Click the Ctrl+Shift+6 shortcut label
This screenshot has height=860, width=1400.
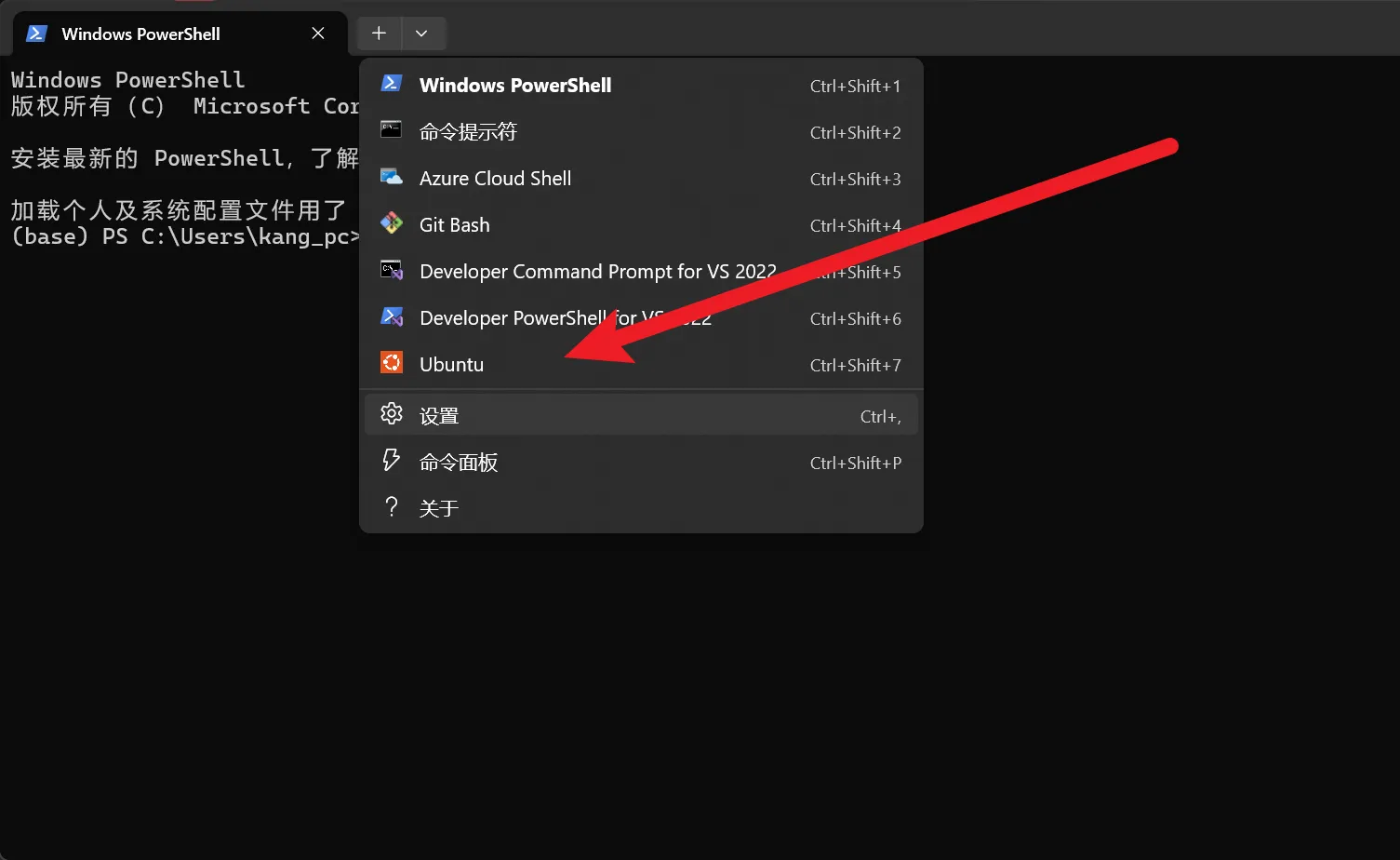pos(855,319)
